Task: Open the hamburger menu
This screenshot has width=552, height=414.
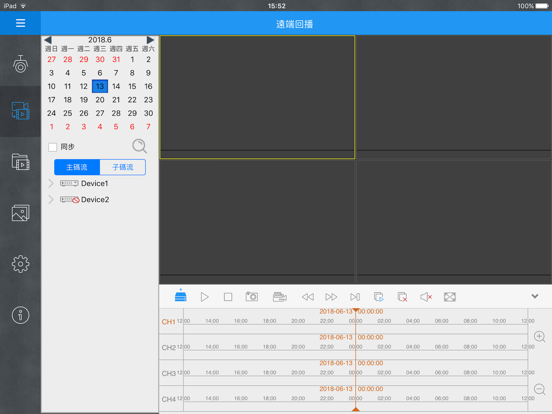Action: [x=20, y=23]
